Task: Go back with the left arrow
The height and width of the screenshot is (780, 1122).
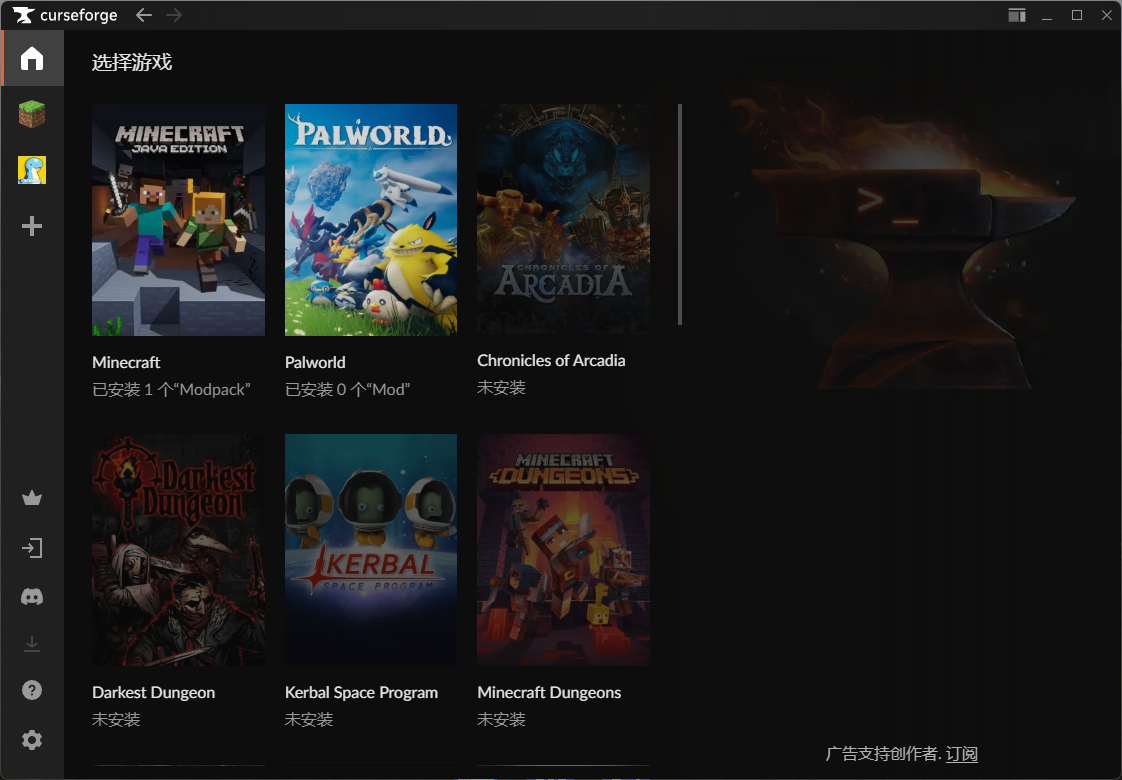Action: 144,15
